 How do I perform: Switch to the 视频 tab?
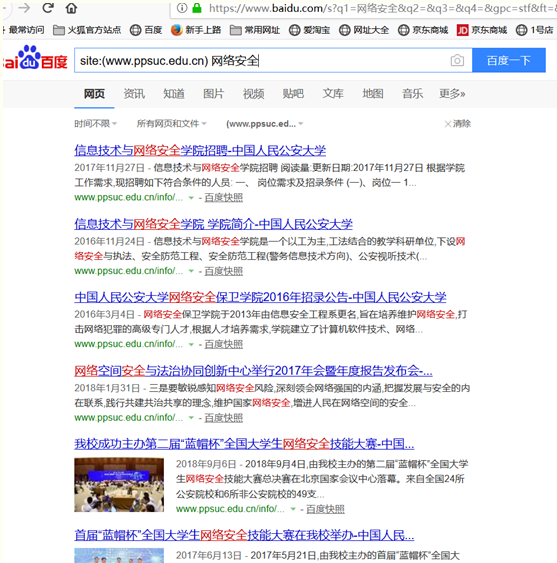(x=254, y=94)
